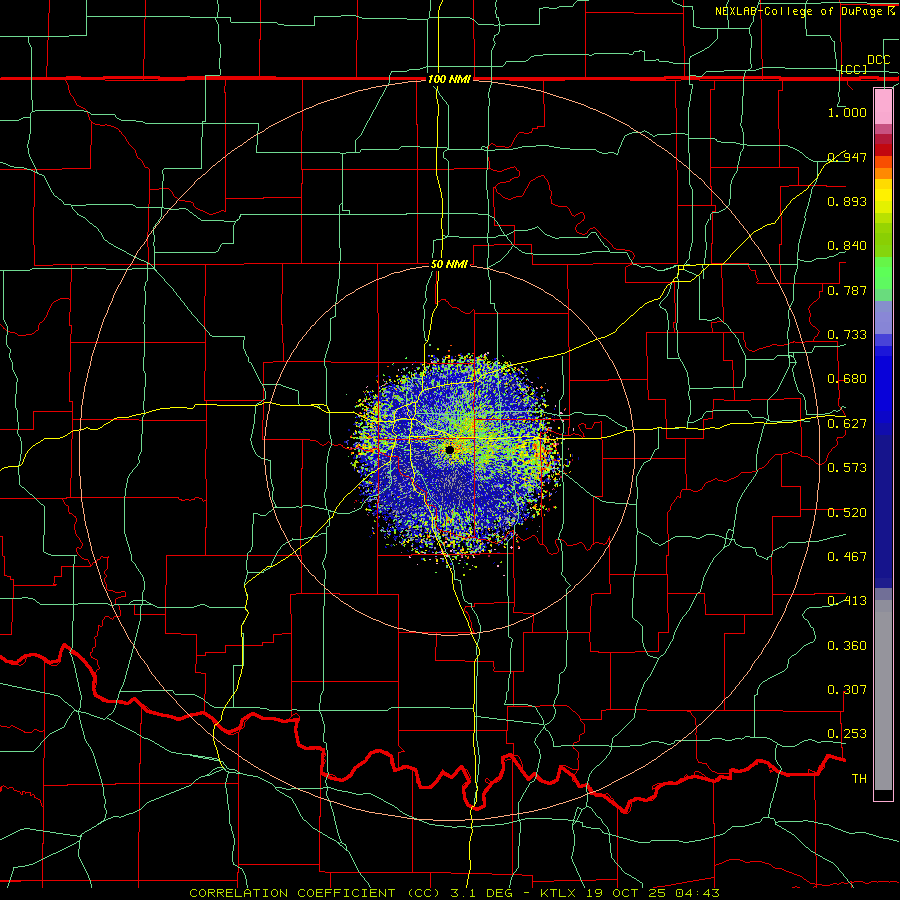Click the lavender segment of the color scale

click(883, 317)
